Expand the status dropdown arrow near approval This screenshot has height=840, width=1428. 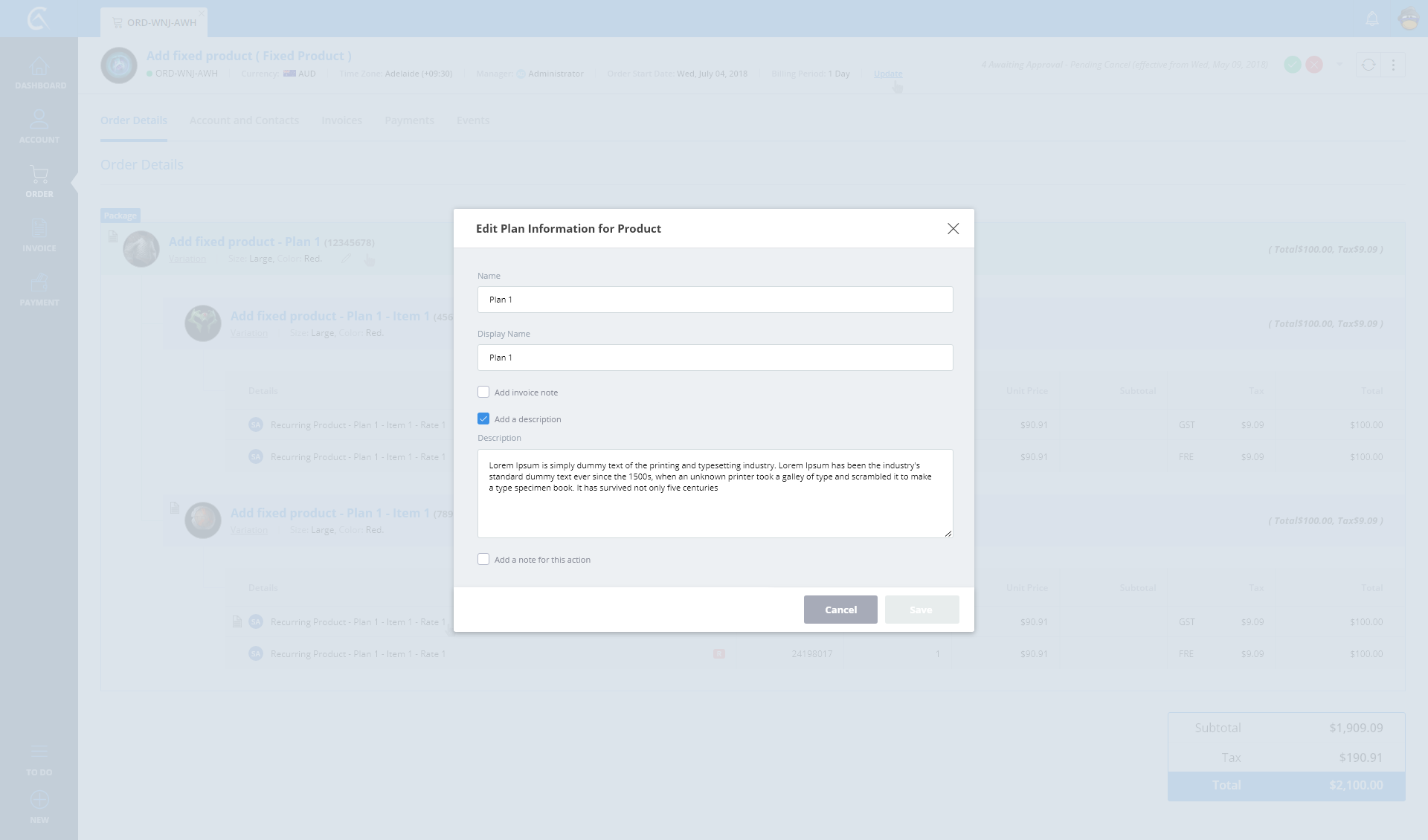click(1339, 65)
